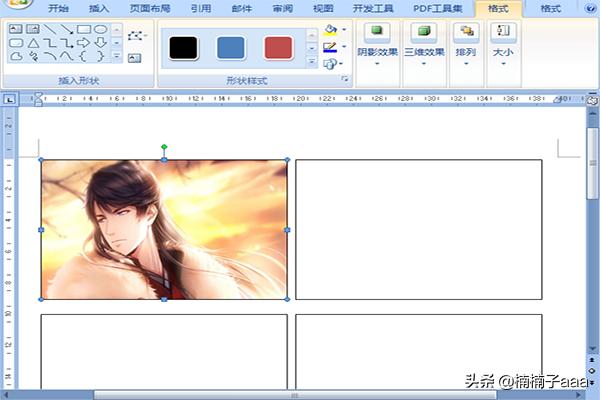The width and height of the screenshot is (600, 400).
Task: Pick the arc shape
Action: pyautogui.click(x=50, y=56)
